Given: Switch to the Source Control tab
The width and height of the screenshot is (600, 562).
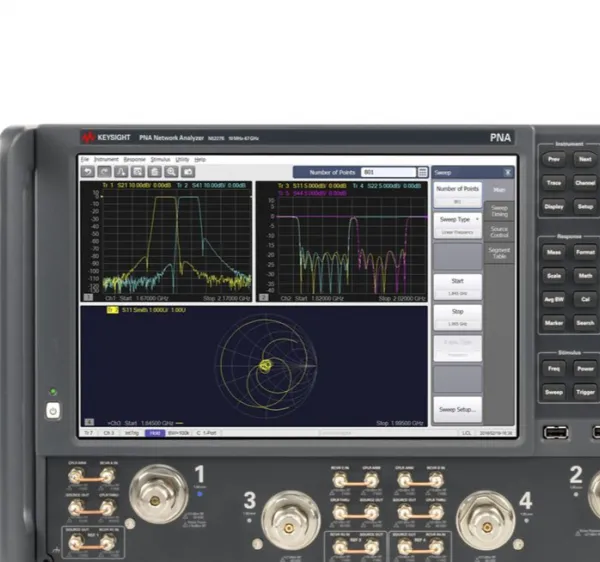Looking at the screenshot, I should 499,232.
